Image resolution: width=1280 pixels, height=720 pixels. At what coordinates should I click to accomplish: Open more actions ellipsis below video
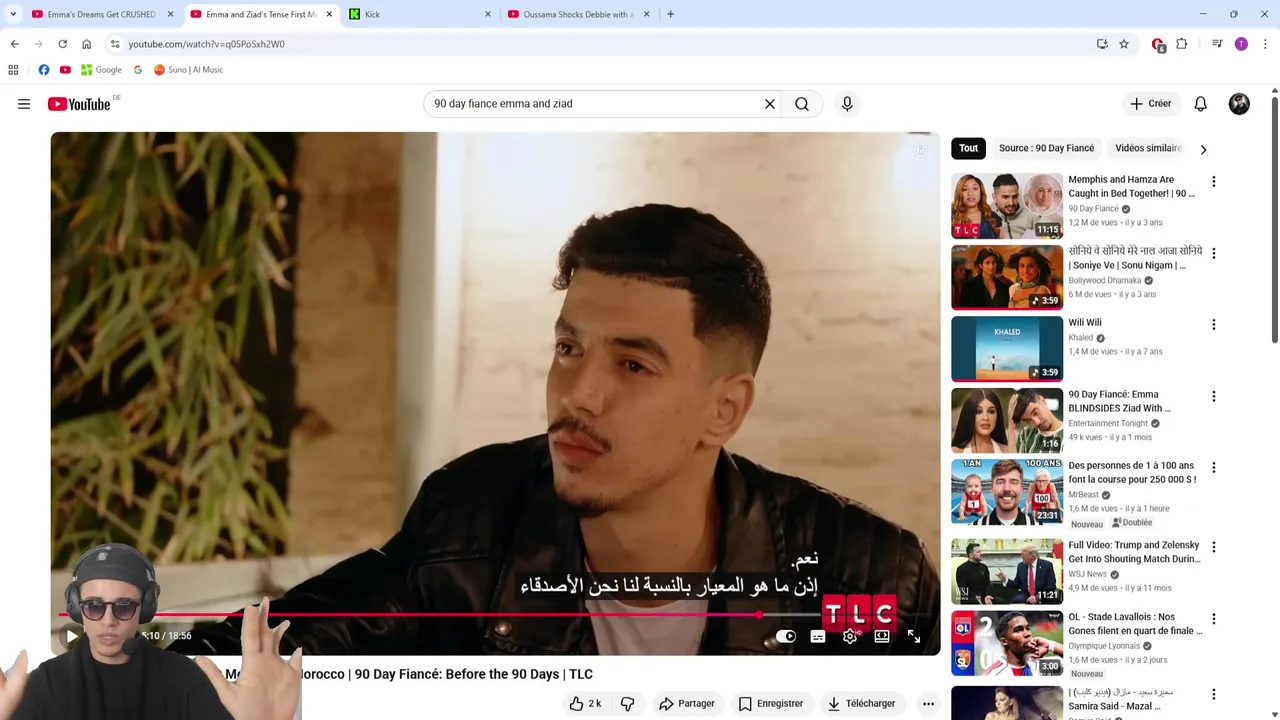point(928,704)
